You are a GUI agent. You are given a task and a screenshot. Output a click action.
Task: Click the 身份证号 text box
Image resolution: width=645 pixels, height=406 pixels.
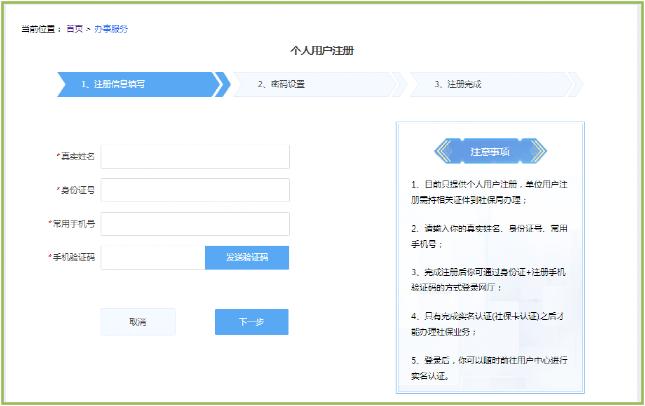coord(195,190)
